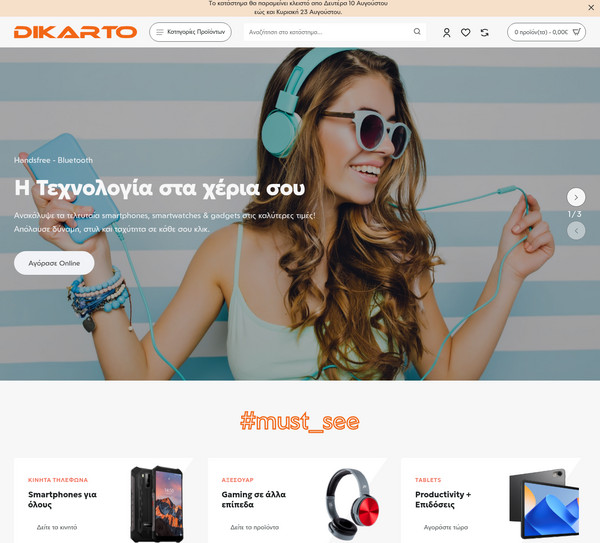Open the TABLETS category label
Screen dimensions: 600x543
[428, 480]
